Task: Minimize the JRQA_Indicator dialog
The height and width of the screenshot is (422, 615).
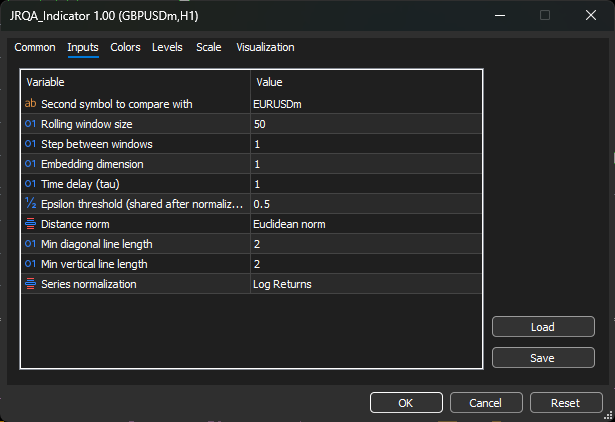Action: pos(500,15)
